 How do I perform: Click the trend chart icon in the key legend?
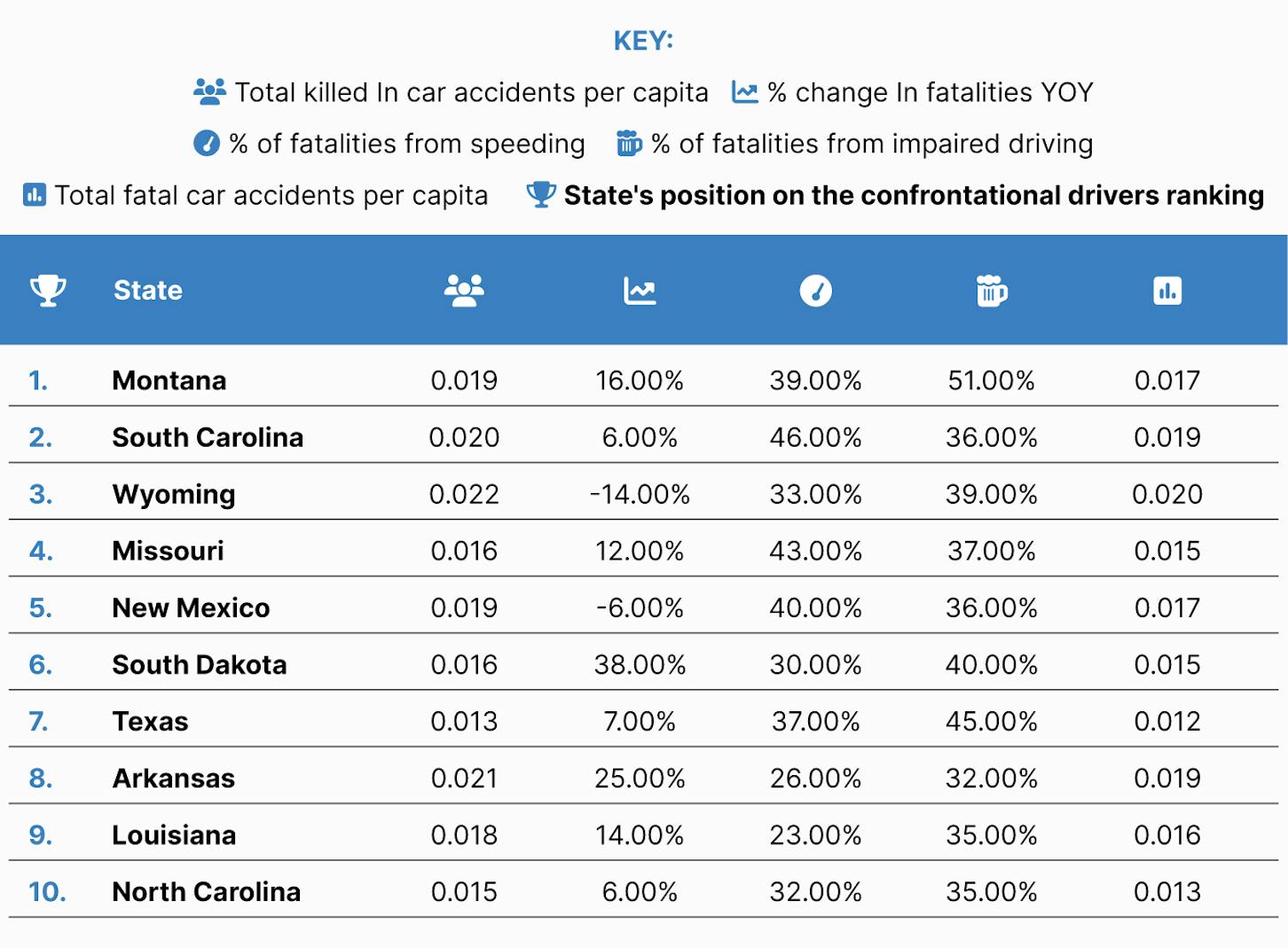click(744, 92)
